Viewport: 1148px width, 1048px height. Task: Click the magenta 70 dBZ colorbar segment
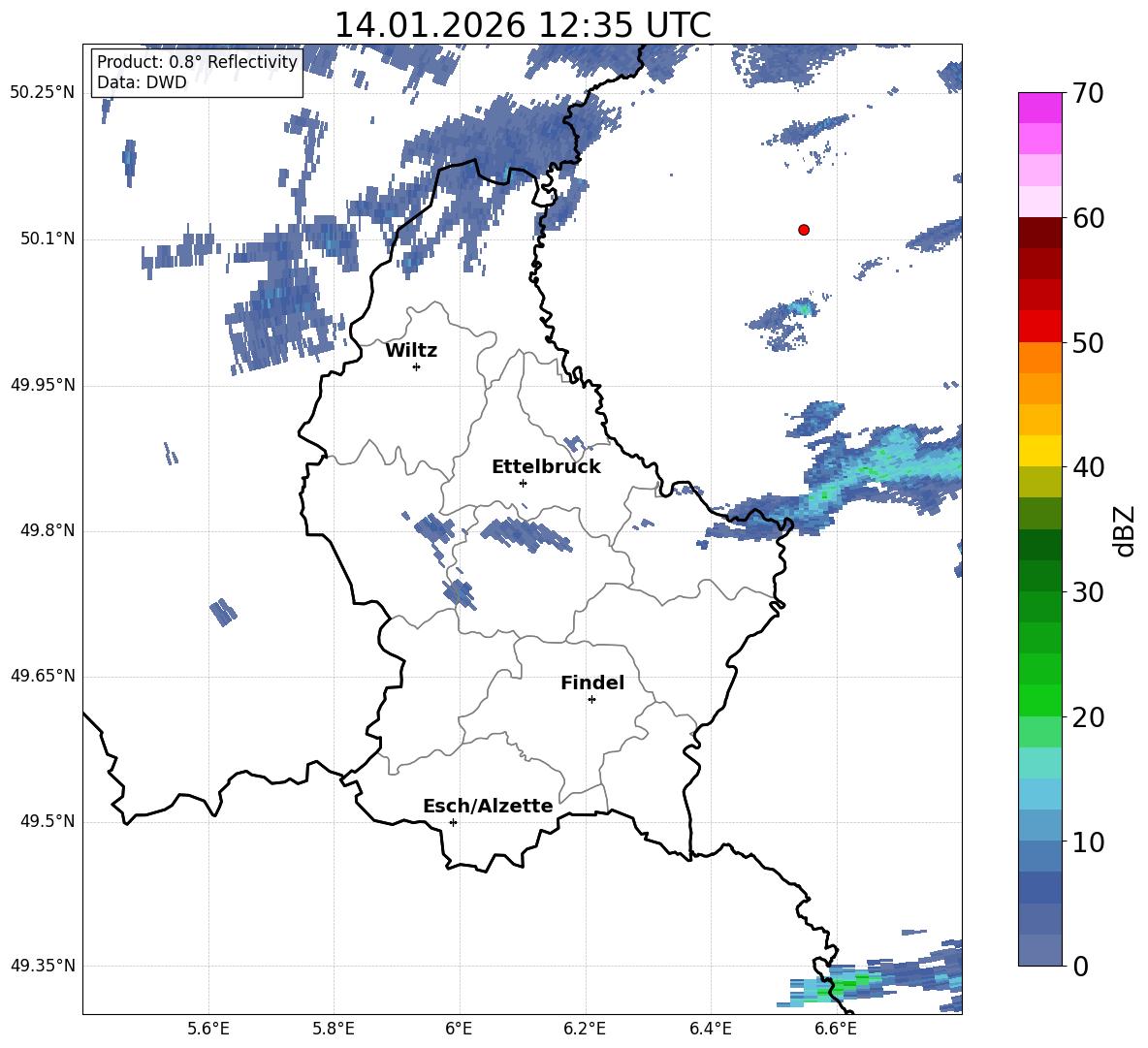pos(1039,109)
